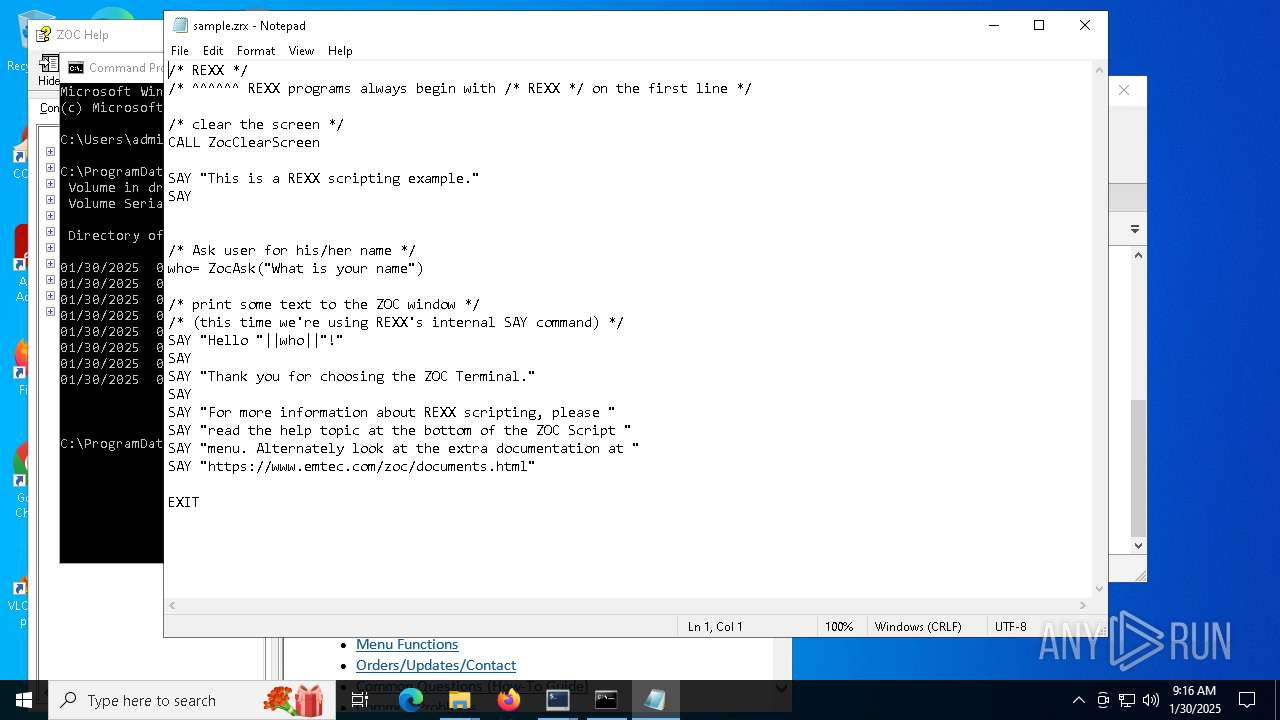The width and height of the screenshot is (1280, 720).
Task: Open Task View on taskbar
Action: click(360, 700)
